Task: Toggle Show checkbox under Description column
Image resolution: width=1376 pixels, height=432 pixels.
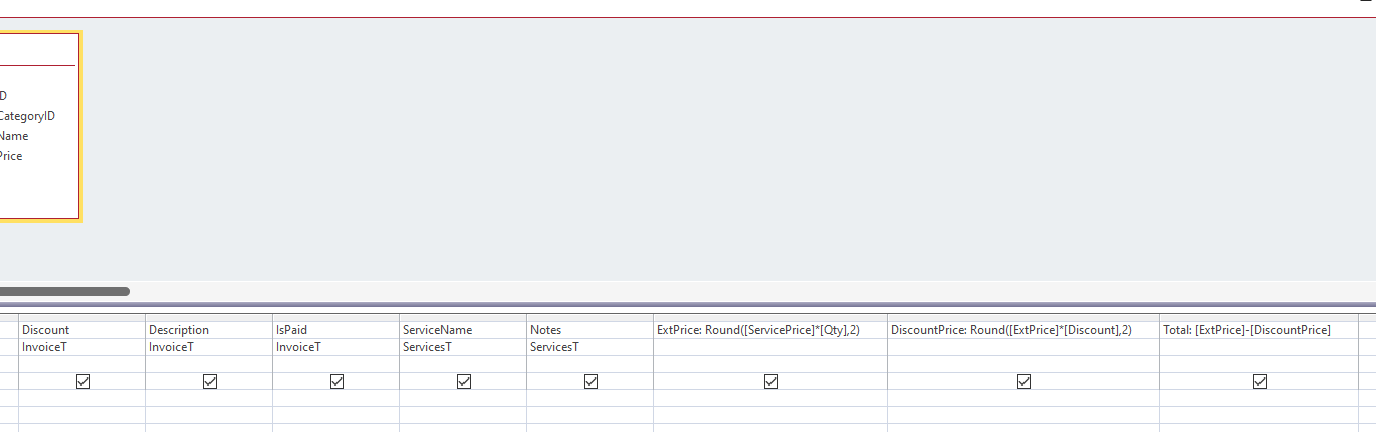Action: (x=210, y=381)
